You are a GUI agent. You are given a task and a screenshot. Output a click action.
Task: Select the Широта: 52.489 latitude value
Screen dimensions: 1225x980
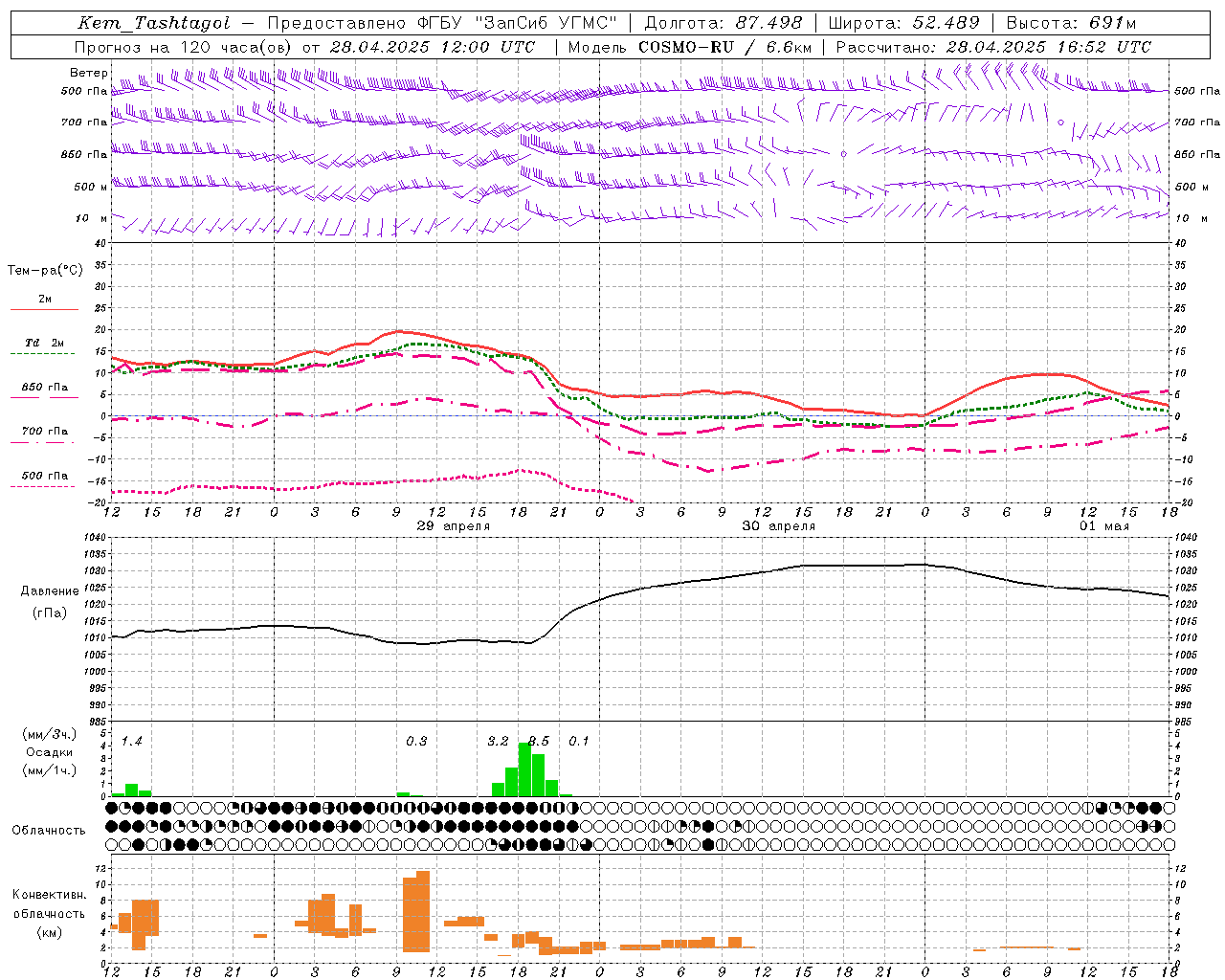903,23
